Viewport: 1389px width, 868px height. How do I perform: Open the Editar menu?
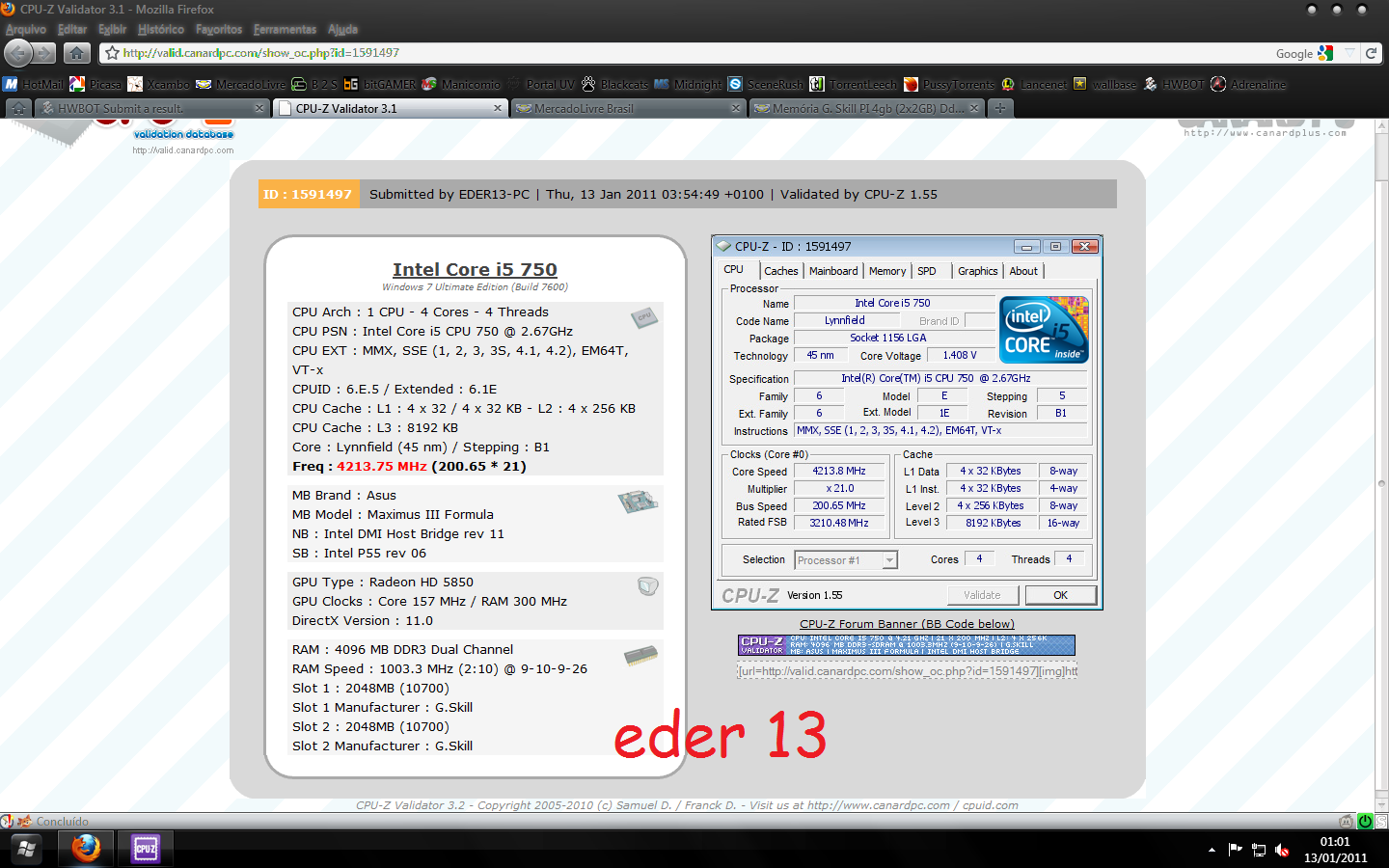[72, 30]
